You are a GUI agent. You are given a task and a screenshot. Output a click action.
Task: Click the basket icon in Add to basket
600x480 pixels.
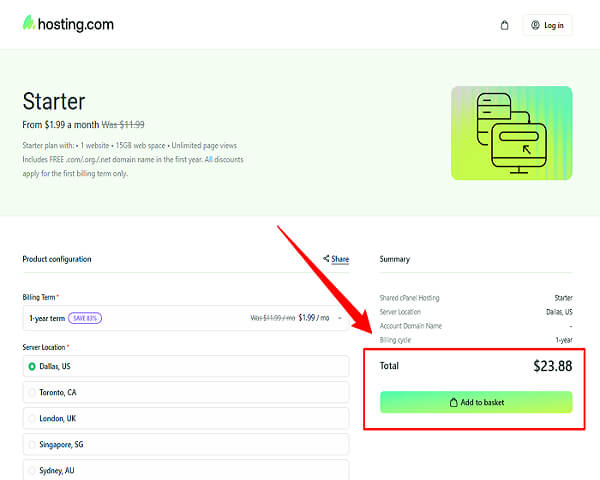coord(450,402)
